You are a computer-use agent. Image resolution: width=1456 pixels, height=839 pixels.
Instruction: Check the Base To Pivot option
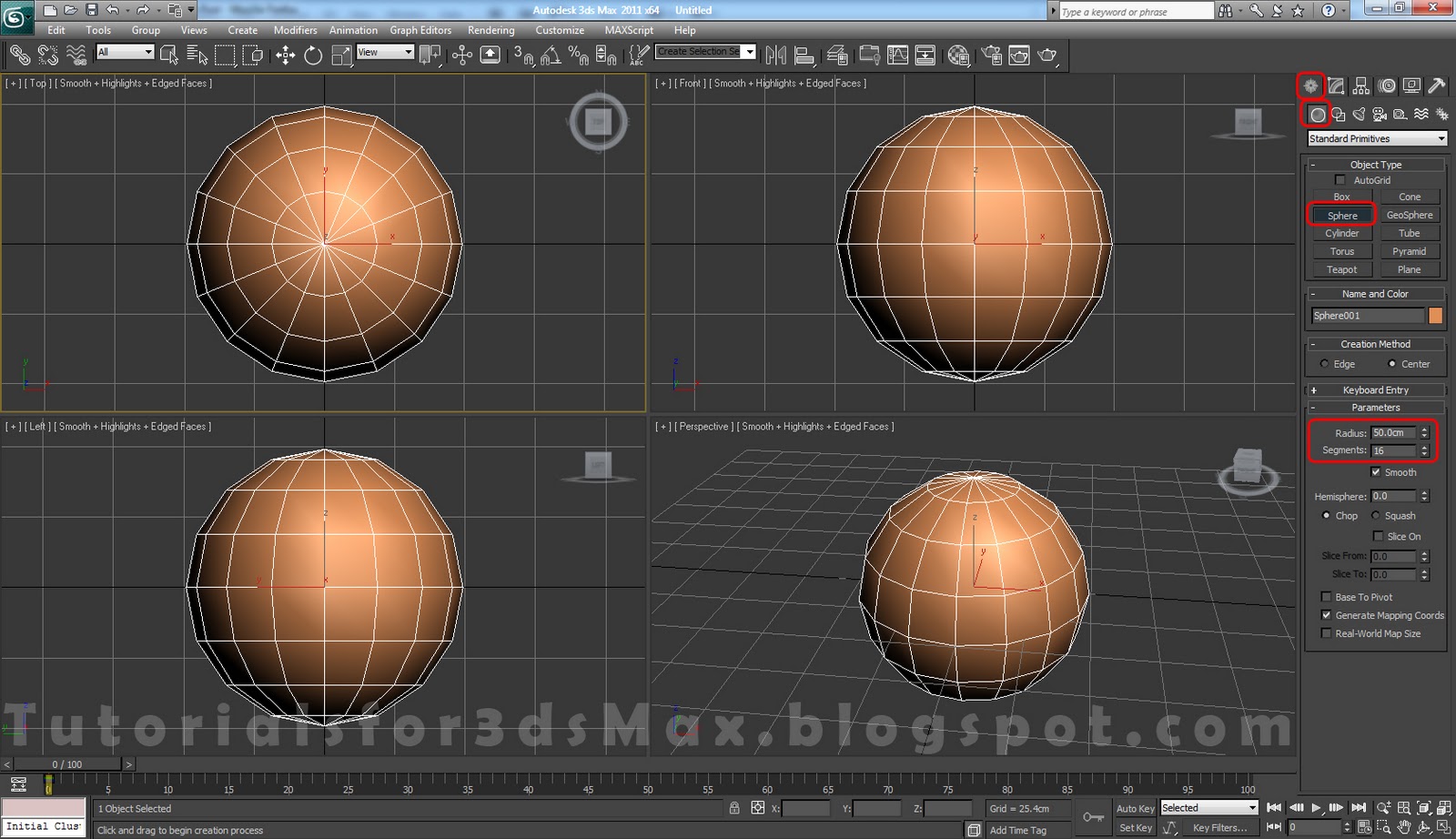1326,597
